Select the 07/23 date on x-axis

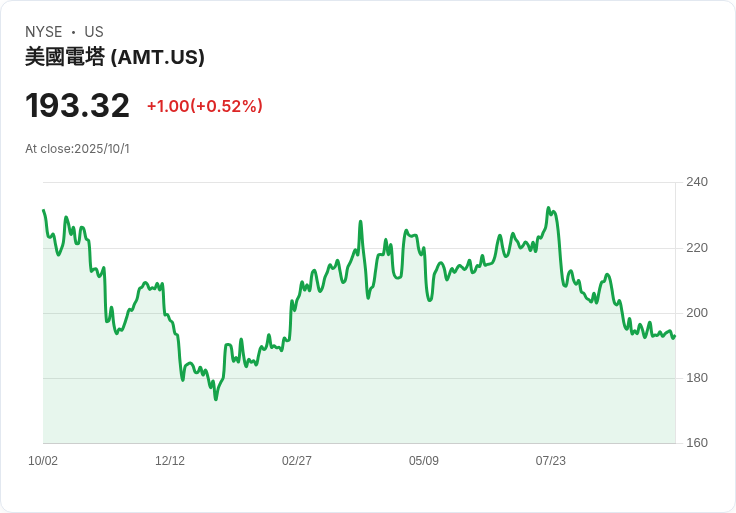point(551,461)
